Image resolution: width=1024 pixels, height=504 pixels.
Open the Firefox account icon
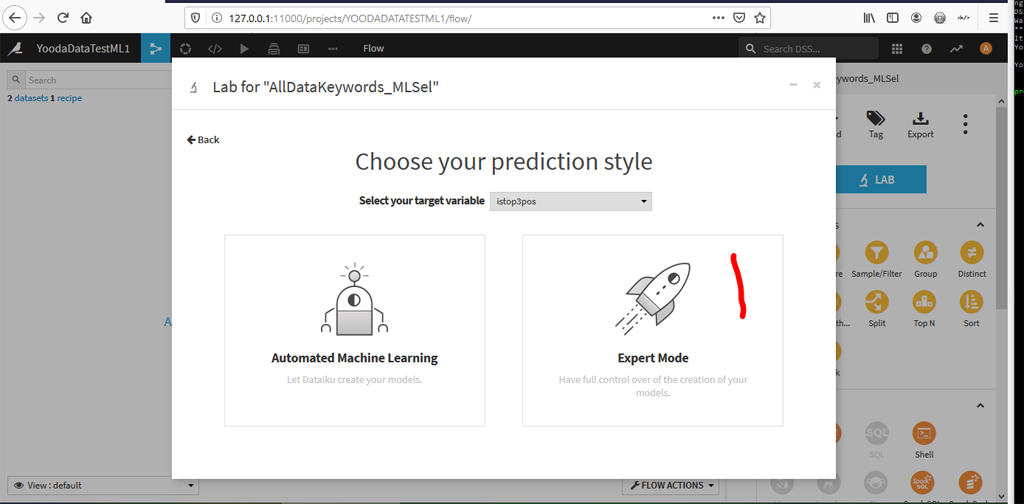(x=917, y=18)
